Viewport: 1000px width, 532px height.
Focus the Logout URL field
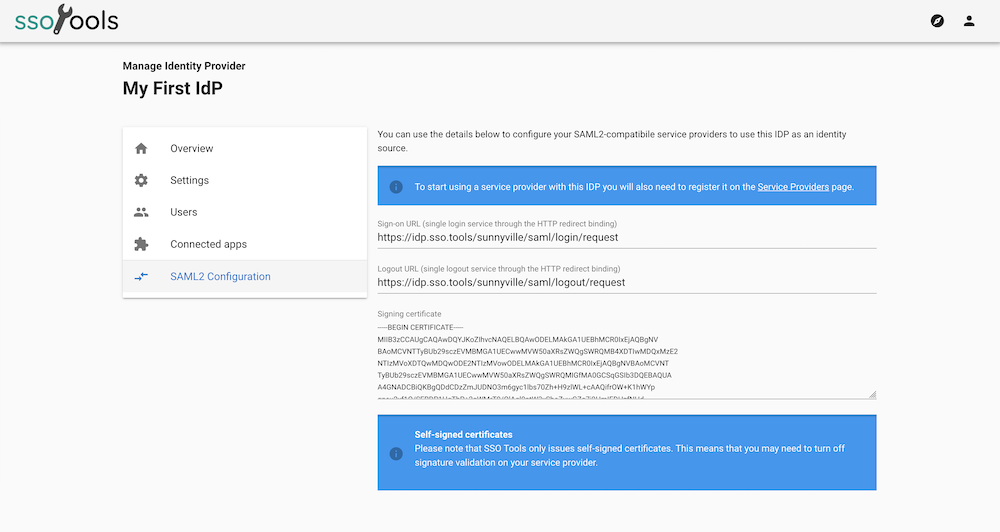[x=626, y=283]
